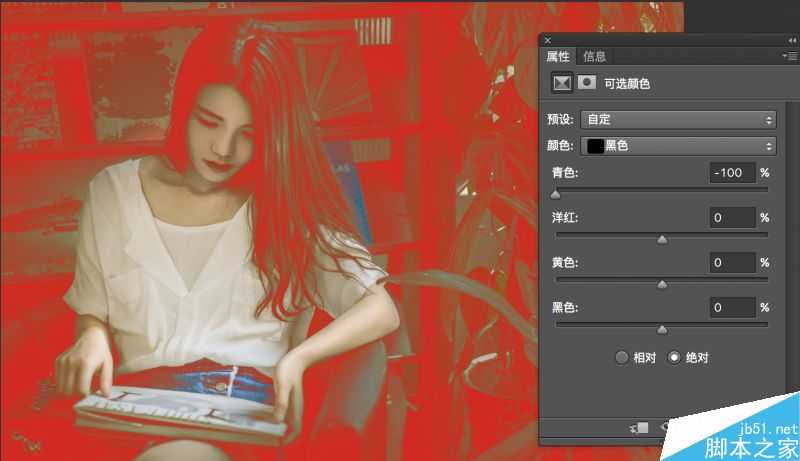Image resolution: width=800 pixels, height=461 pixels.
Task: Click the 黑色 (Black) slider handle
Action: pyautogui.click(x=662, y=329)
